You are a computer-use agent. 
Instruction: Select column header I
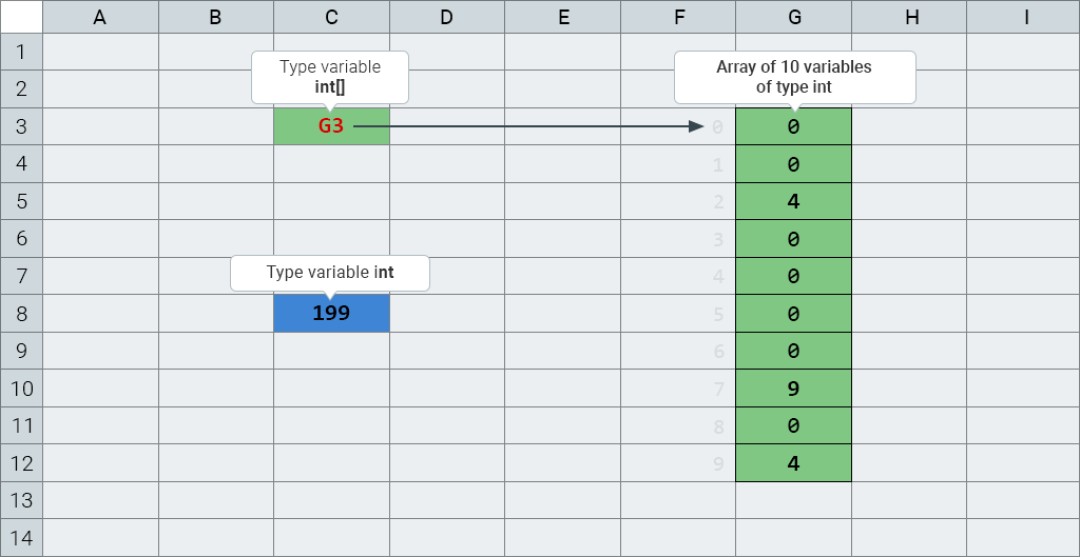pos(1024,17)
